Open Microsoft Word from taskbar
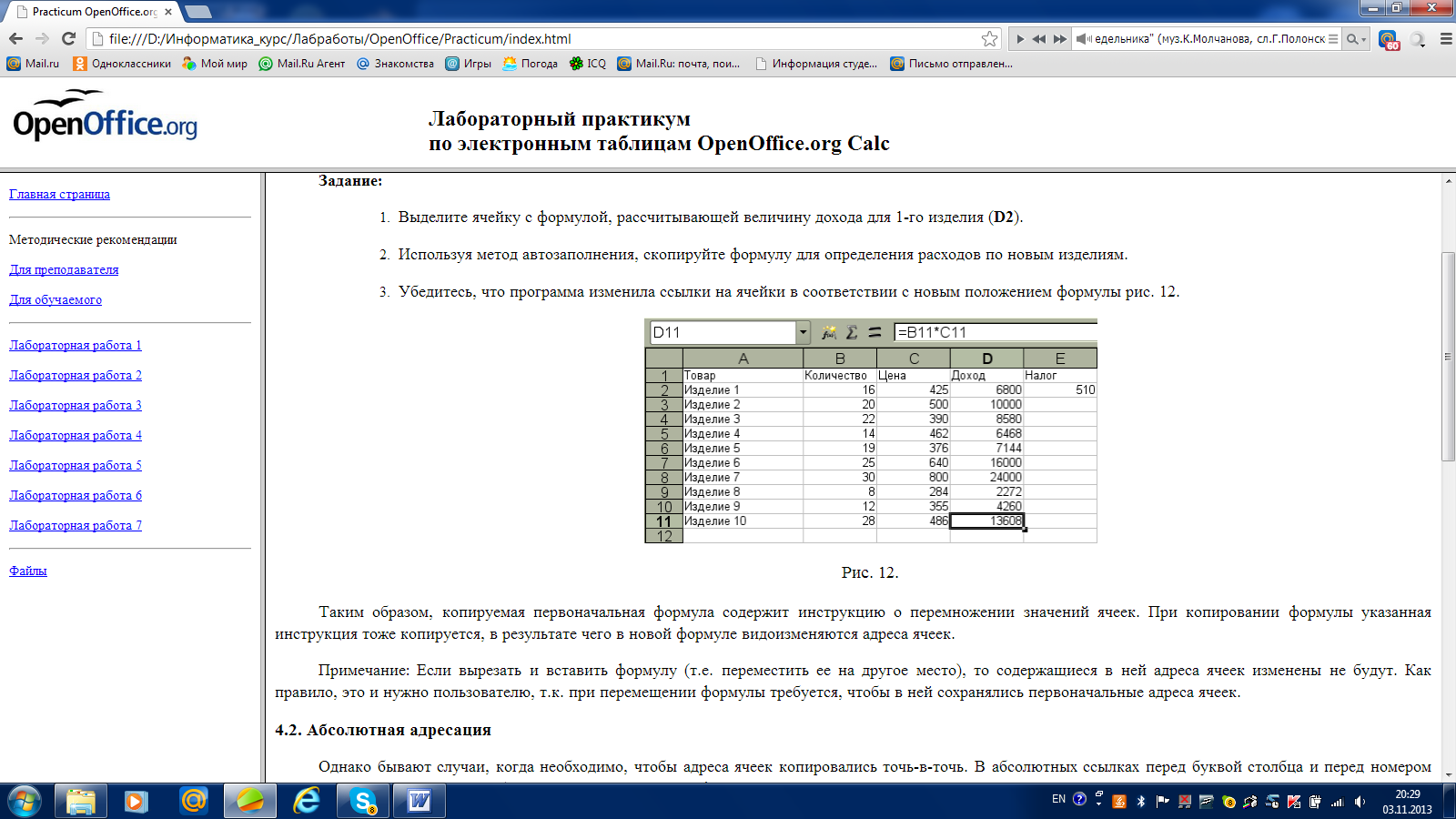This screenshot has width=1456, height=819. pos(420,801)
